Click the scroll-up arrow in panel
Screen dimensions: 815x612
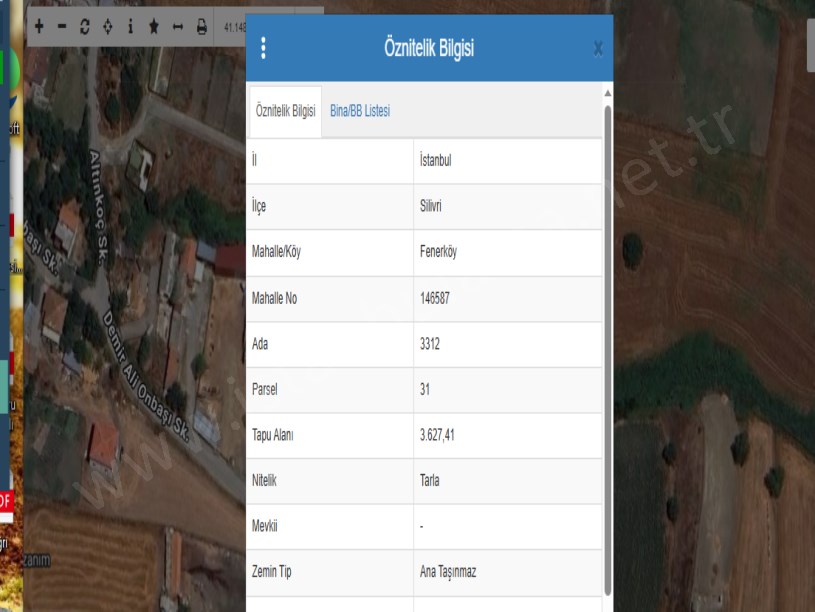coord(607,94)
